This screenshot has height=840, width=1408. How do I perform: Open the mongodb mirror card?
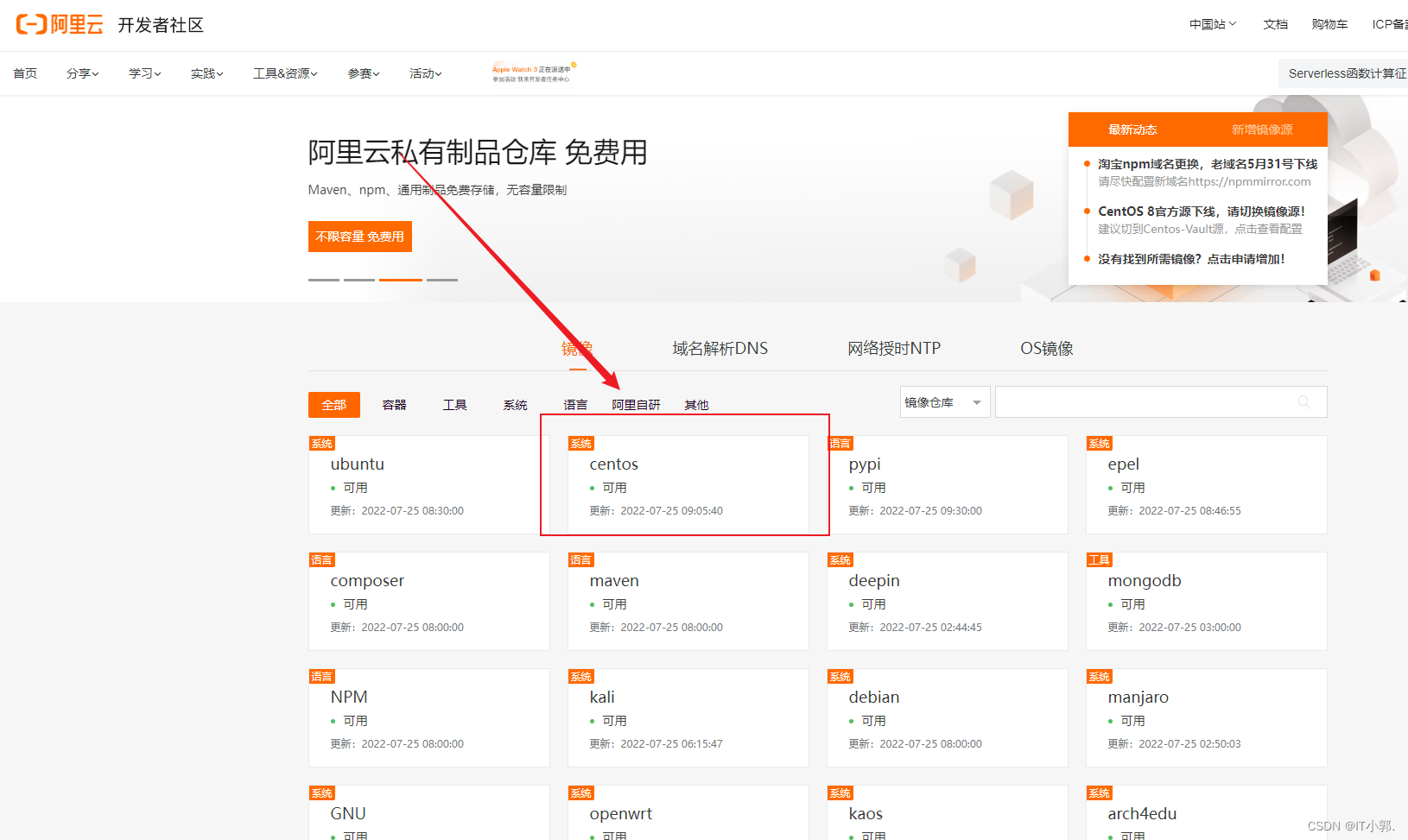click(1207, 601)
